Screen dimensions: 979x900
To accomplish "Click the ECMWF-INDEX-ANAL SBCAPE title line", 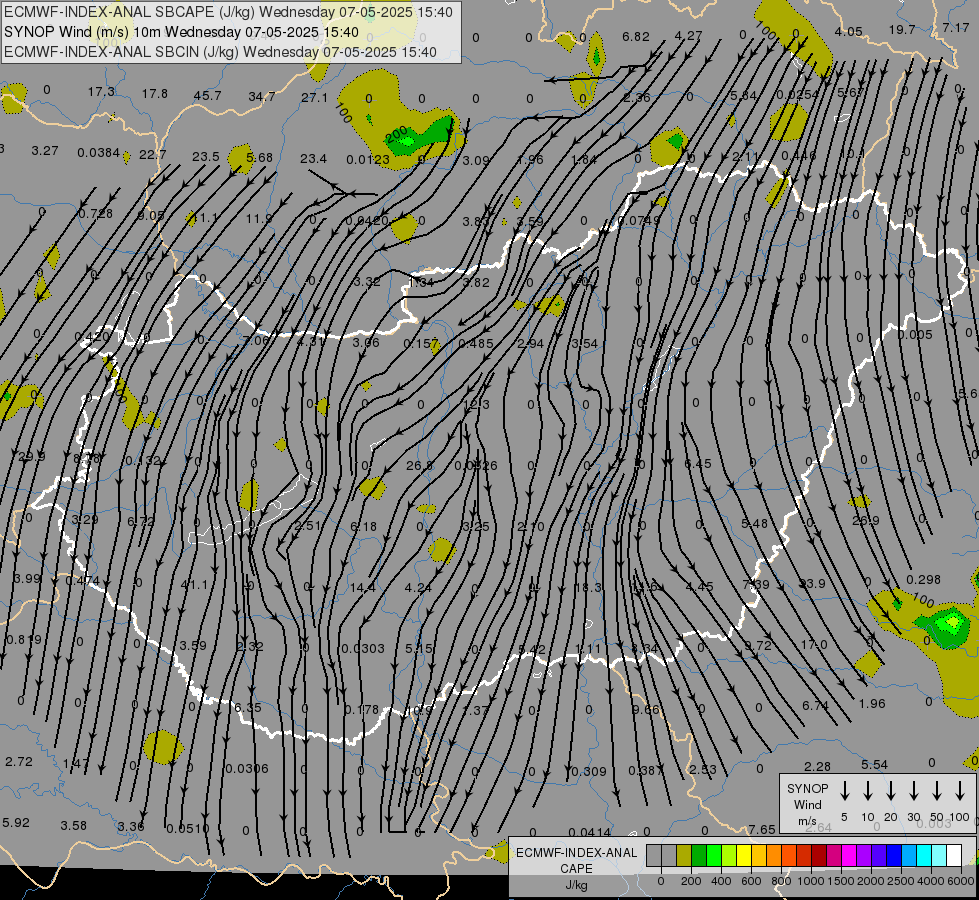I will [x=228, y=12].
